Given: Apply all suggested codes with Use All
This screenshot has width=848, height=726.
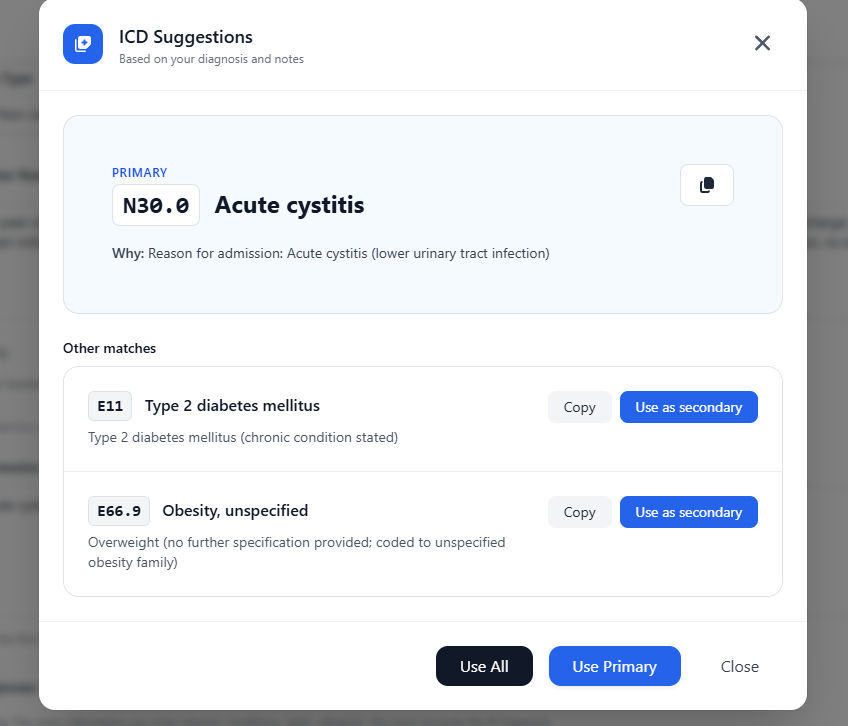Looking at the screenshot, I should pyautogui.click(x=484, y=666).
